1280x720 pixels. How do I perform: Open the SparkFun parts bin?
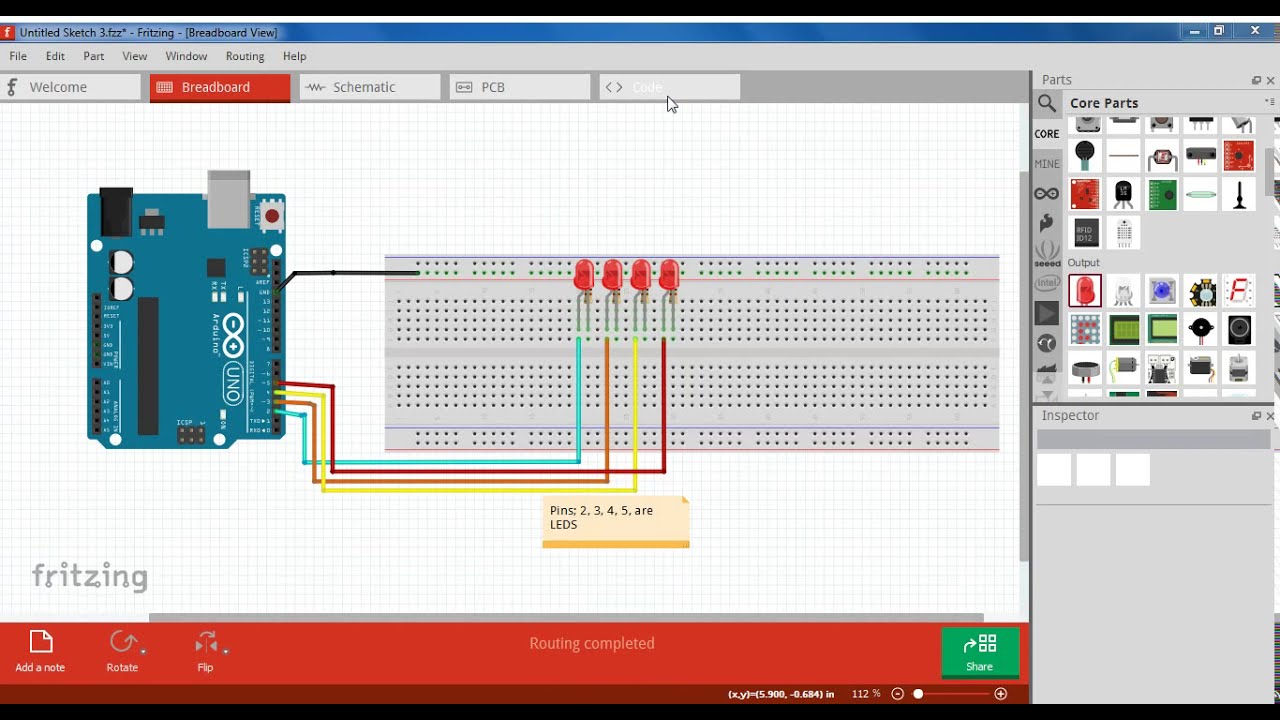(x=1047, y=222)
